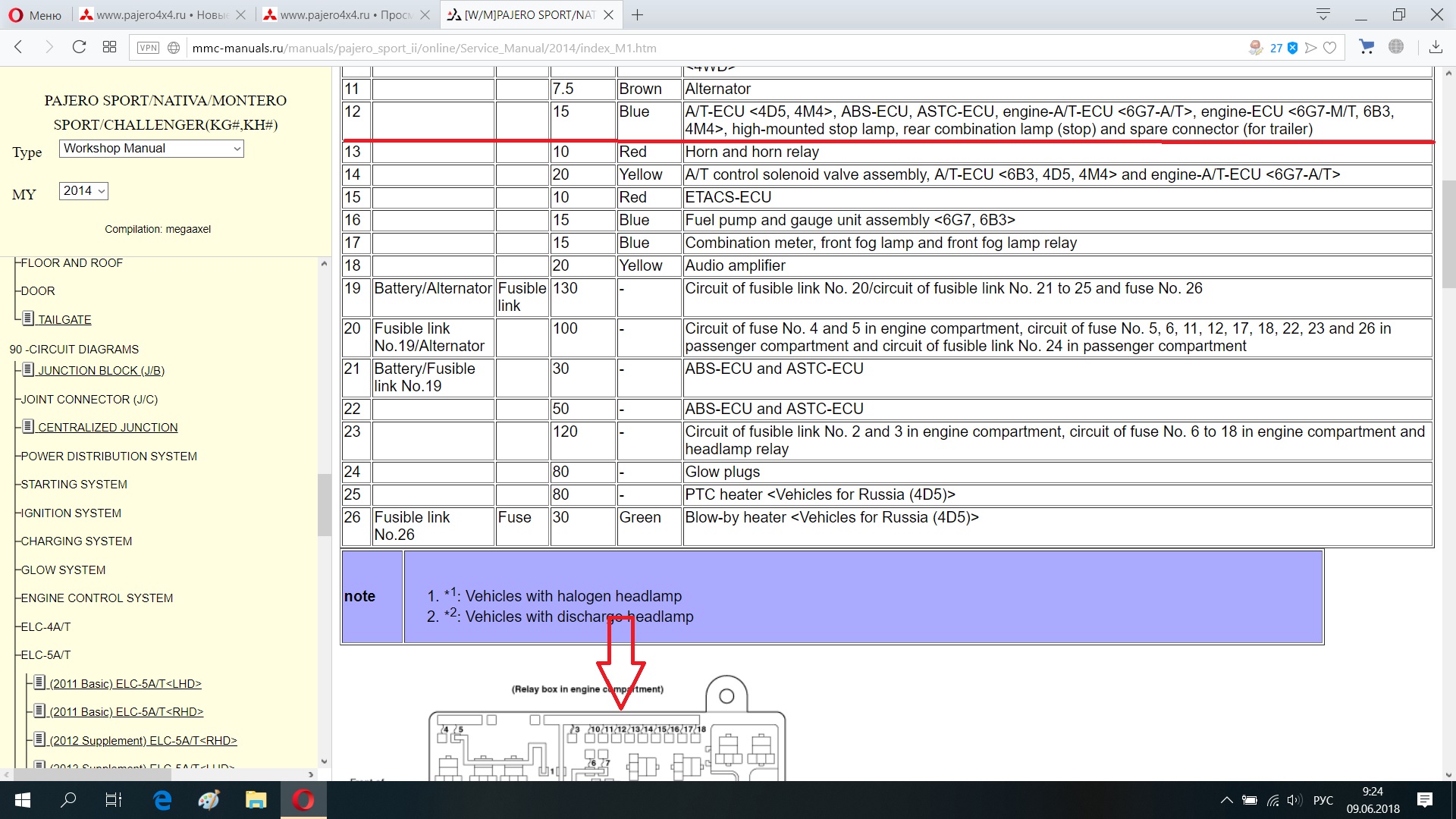Screen dimensions: 1456x819
Task: Open Windows taskbar search icon
Action: point(68,800)
